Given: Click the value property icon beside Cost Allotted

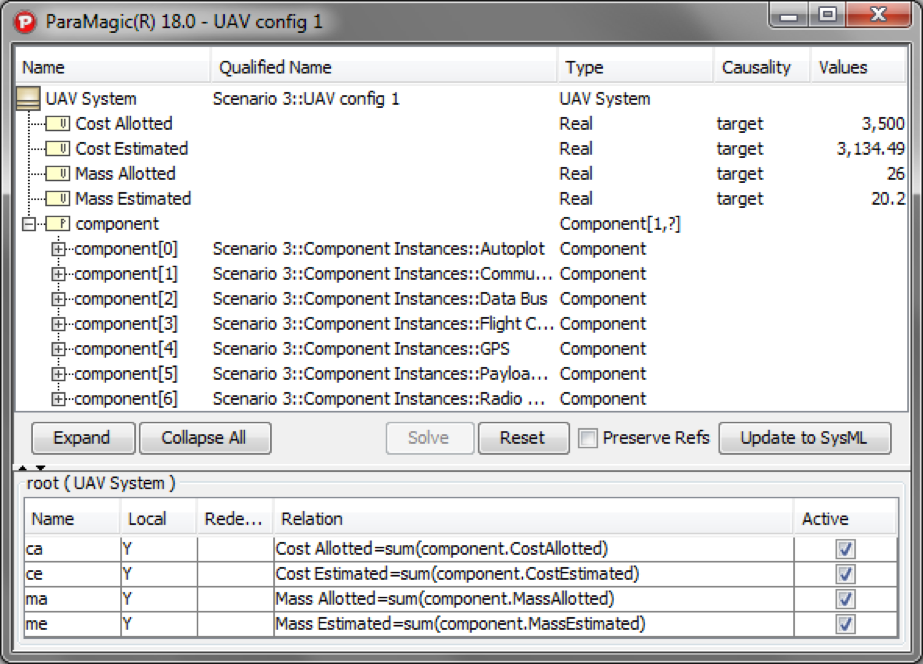Looking at the screenshot, I should coord(59,123).
